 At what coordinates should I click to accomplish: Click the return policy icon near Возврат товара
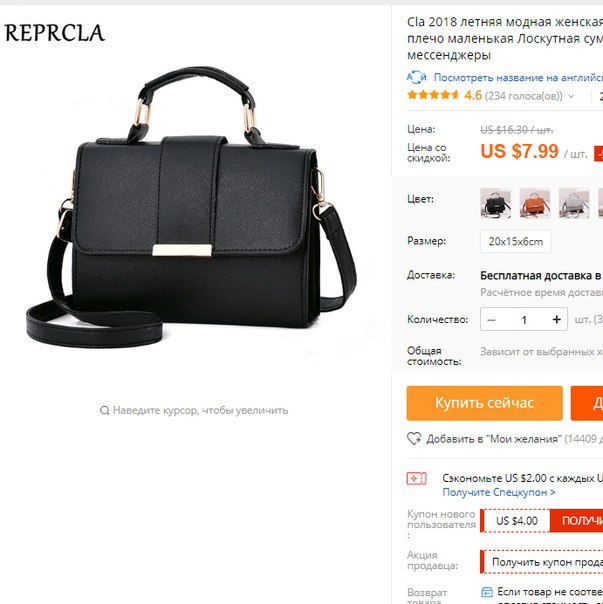(487, 592)
